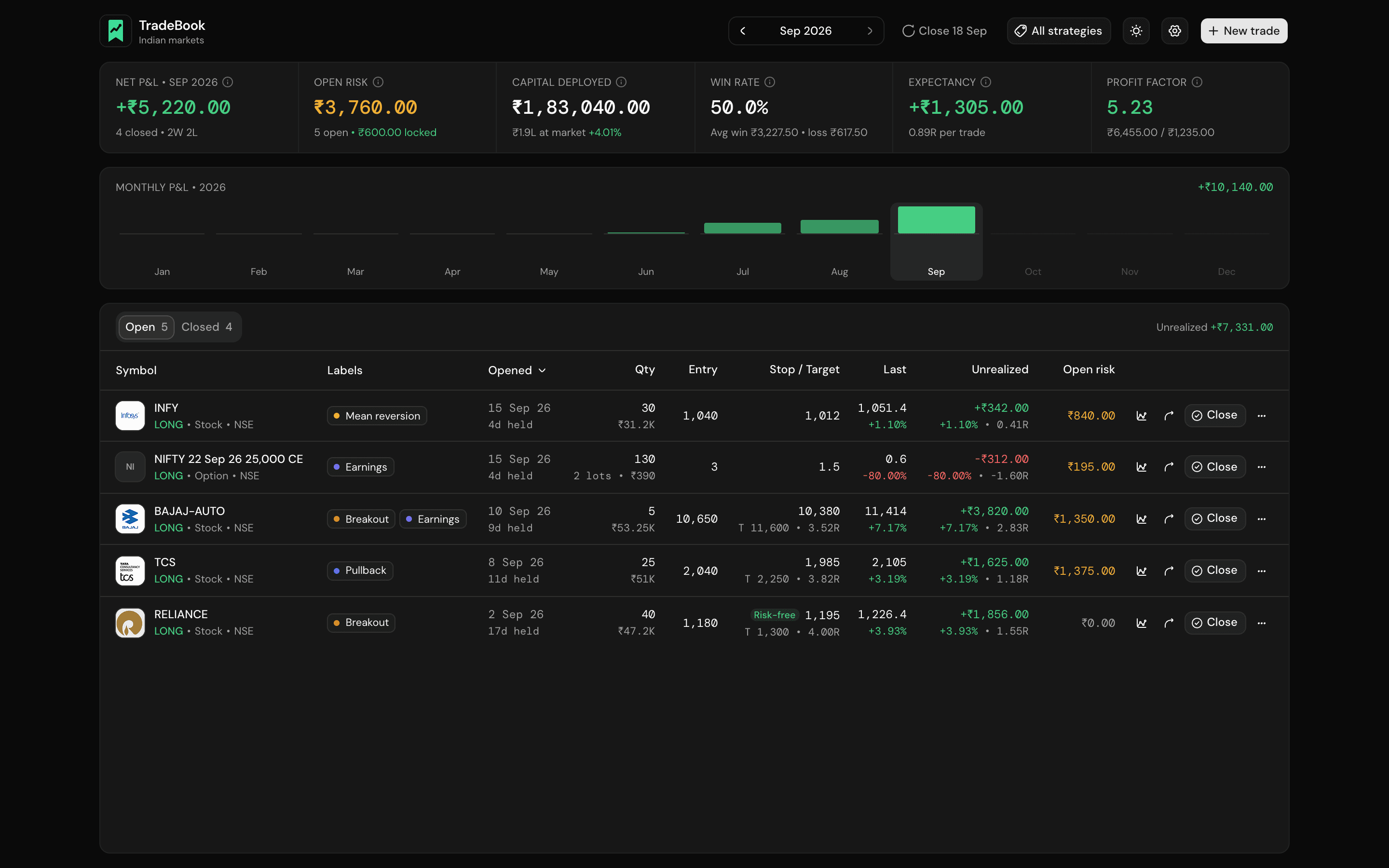
Task: Open settings gear icon
Action: click(x=1175, y=31)
